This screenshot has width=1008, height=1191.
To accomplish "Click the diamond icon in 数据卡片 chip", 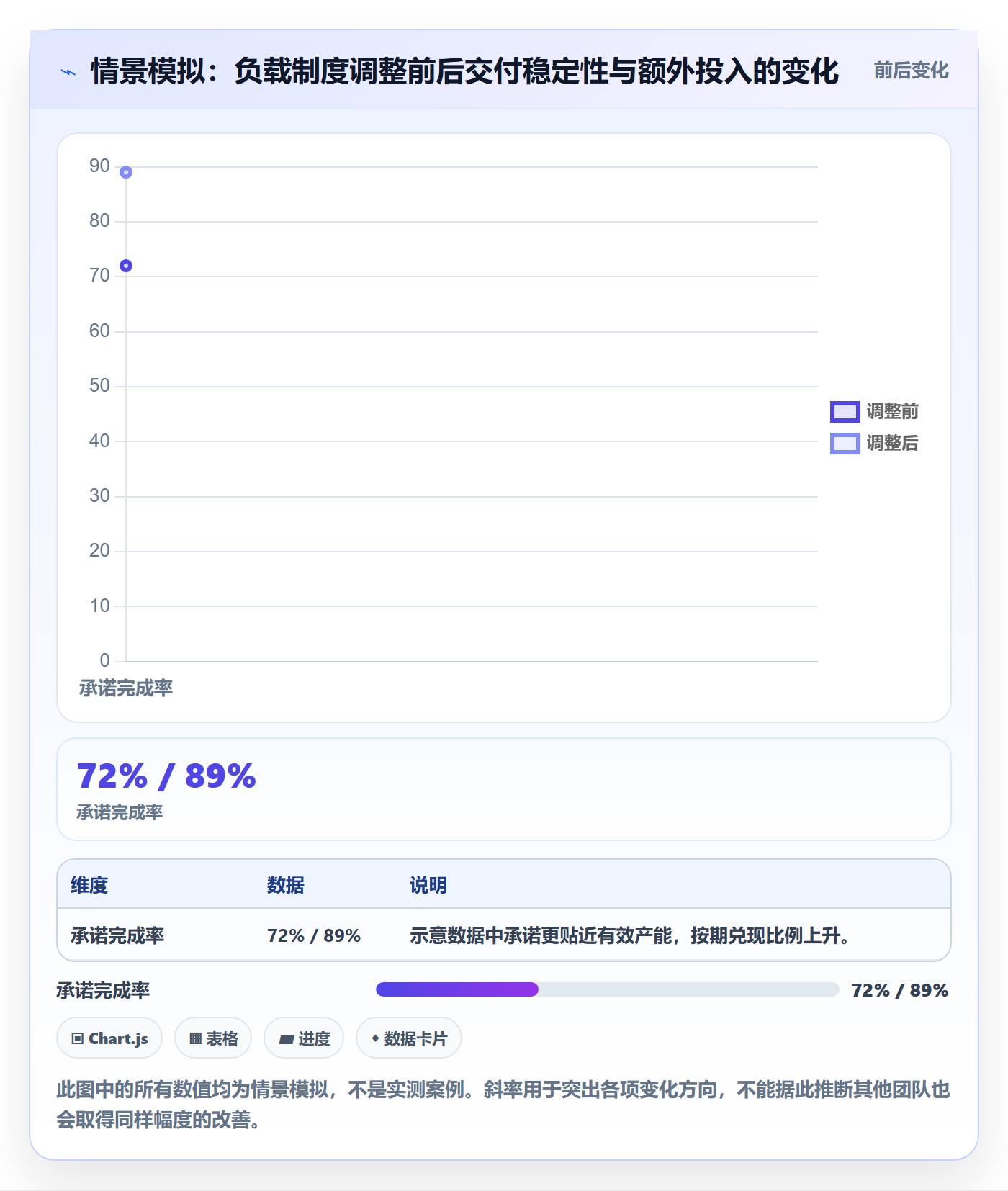I will pyautogui.click(x=375, y=1038).
